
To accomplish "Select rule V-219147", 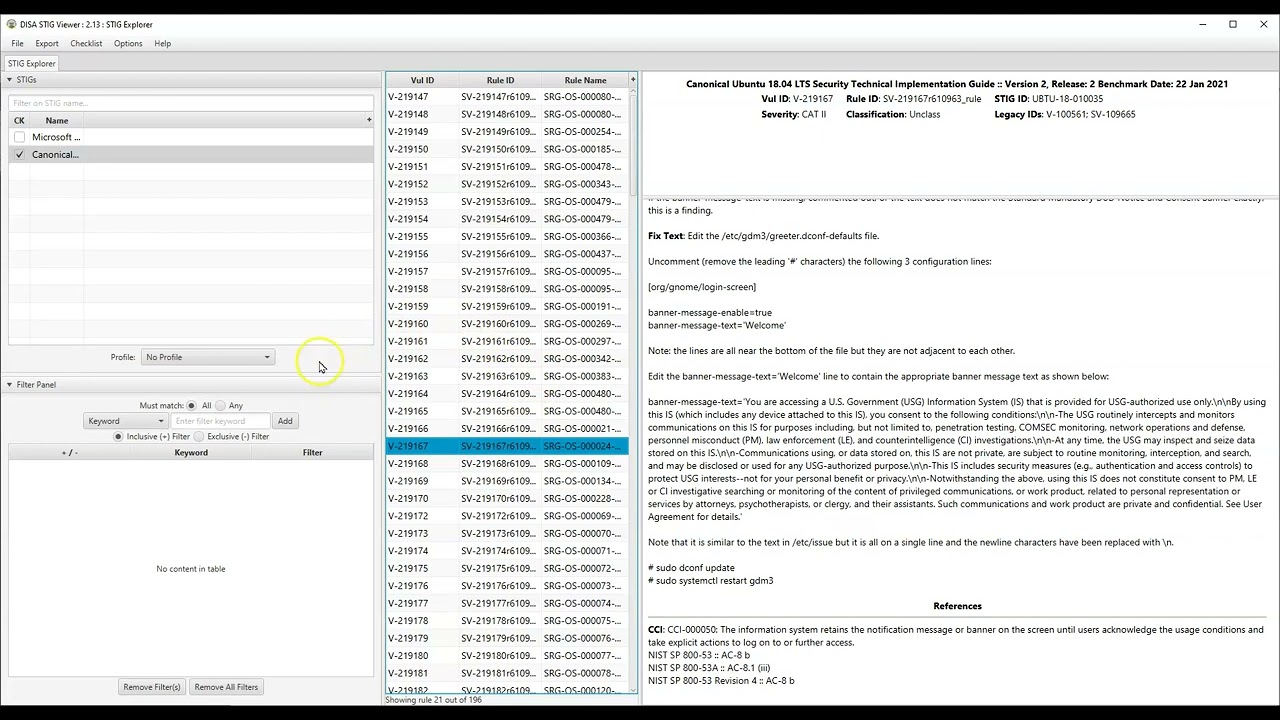I will (x=508, y=97).
